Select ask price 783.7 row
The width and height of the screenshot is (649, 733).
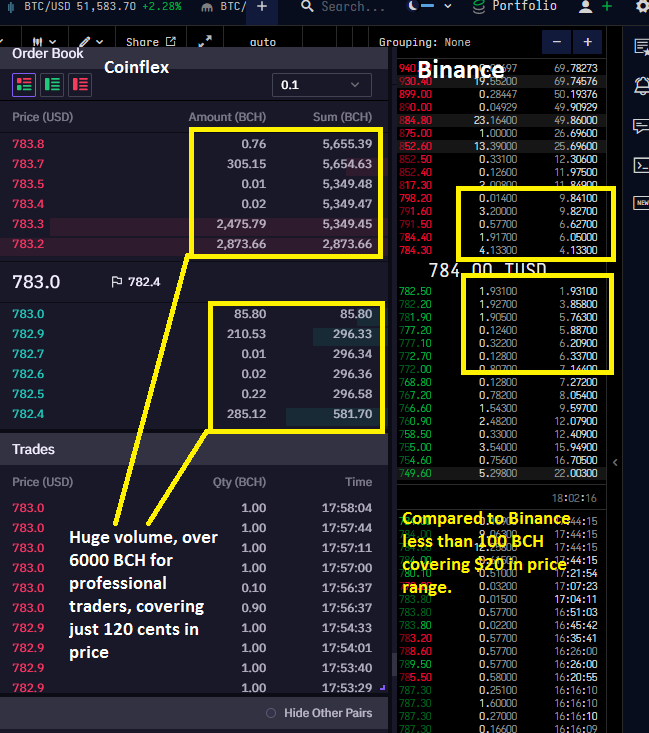click(x=194, y=164)
